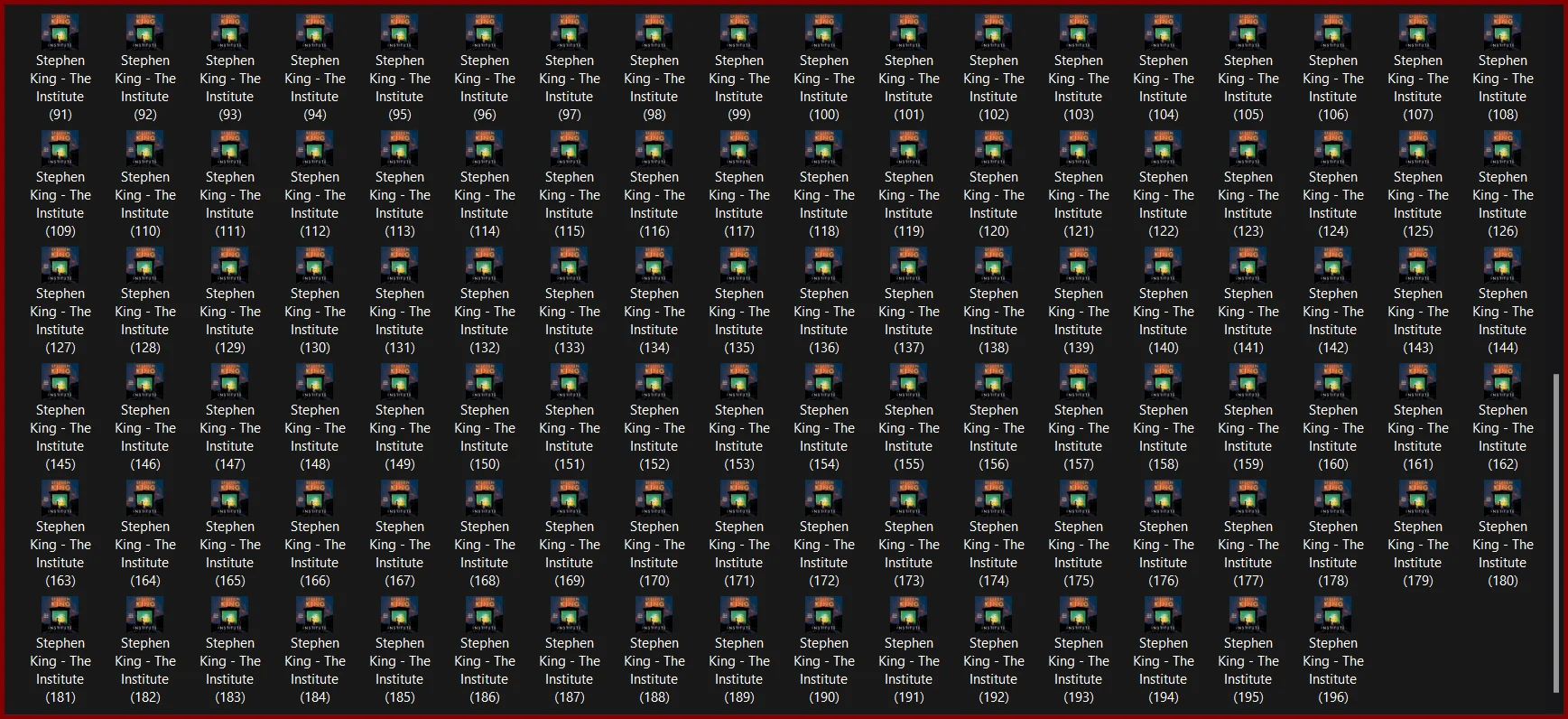Select the file label ending in (121)
Screen dimensions: 1568x719
pyautogui.click(x=1079, y=204)
